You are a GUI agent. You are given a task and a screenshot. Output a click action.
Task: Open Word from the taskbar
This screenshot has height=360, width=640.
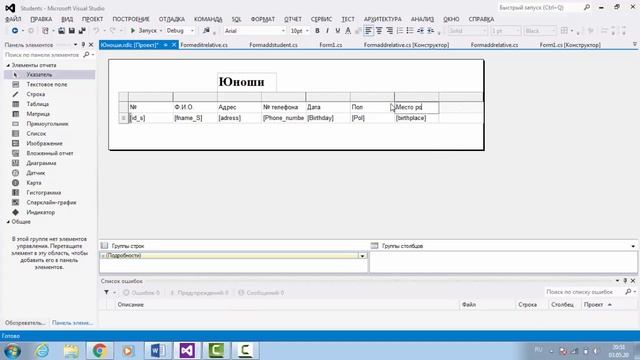(x=158, y=351)
